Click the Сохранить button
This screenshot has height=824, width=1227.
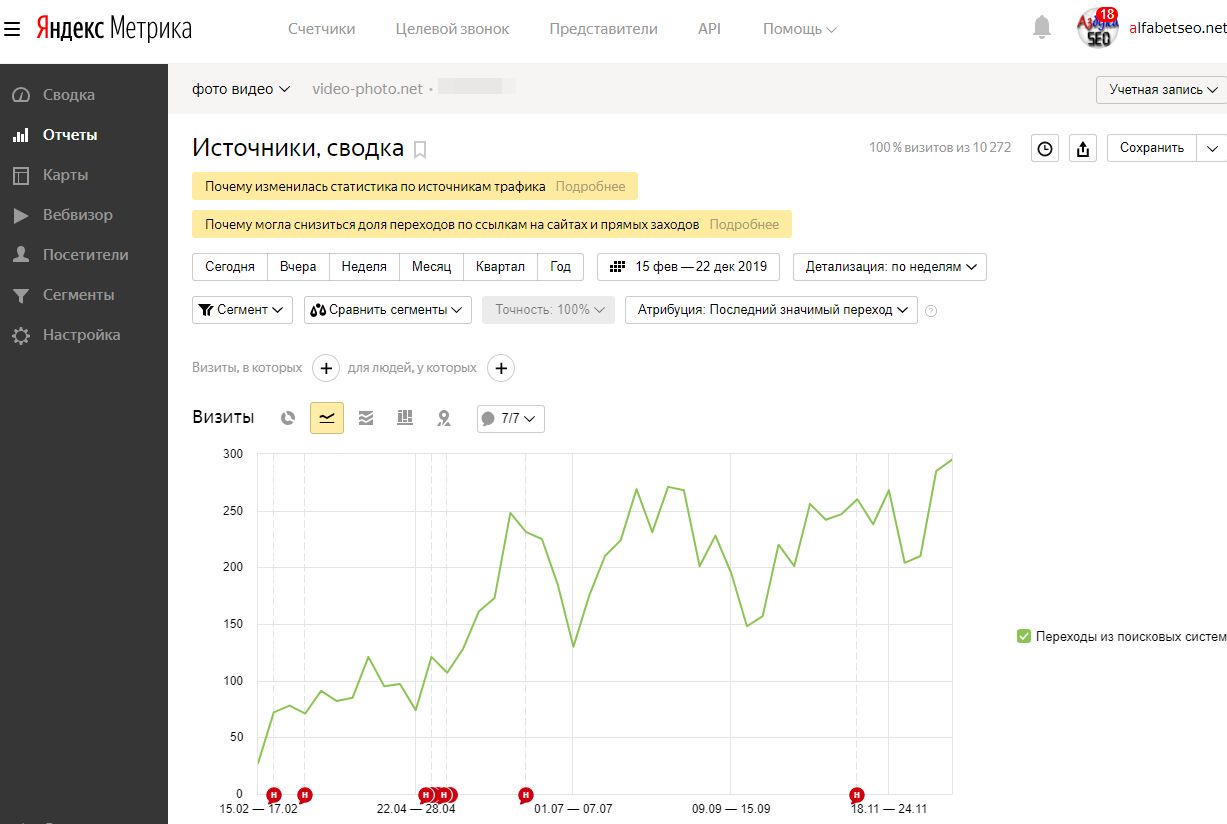tap(1151, 148)
